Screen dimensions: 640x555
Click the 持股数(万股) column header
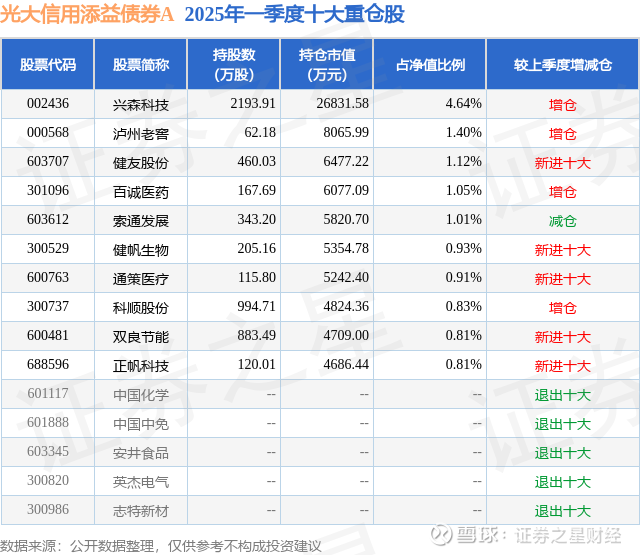point(234,64)
